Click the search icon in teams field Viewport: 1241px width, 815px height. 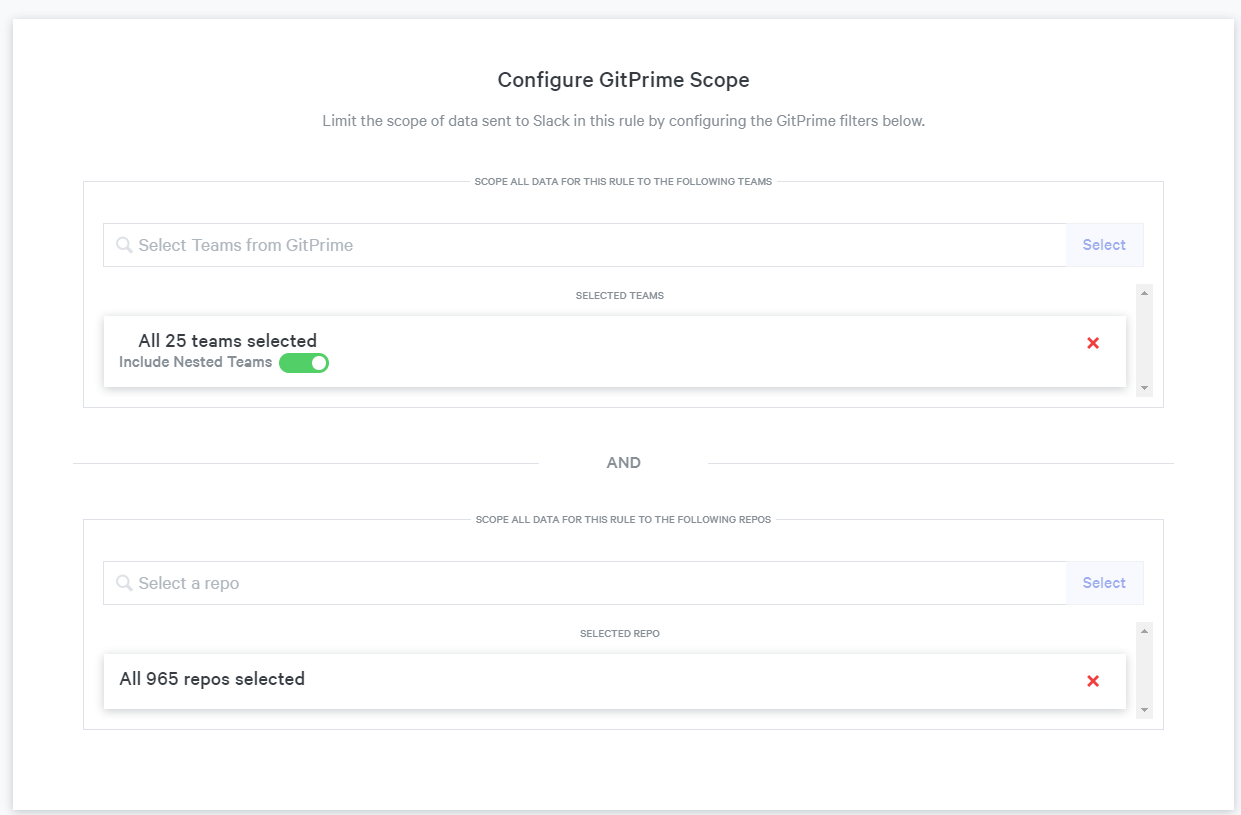[x=124, y=245]
